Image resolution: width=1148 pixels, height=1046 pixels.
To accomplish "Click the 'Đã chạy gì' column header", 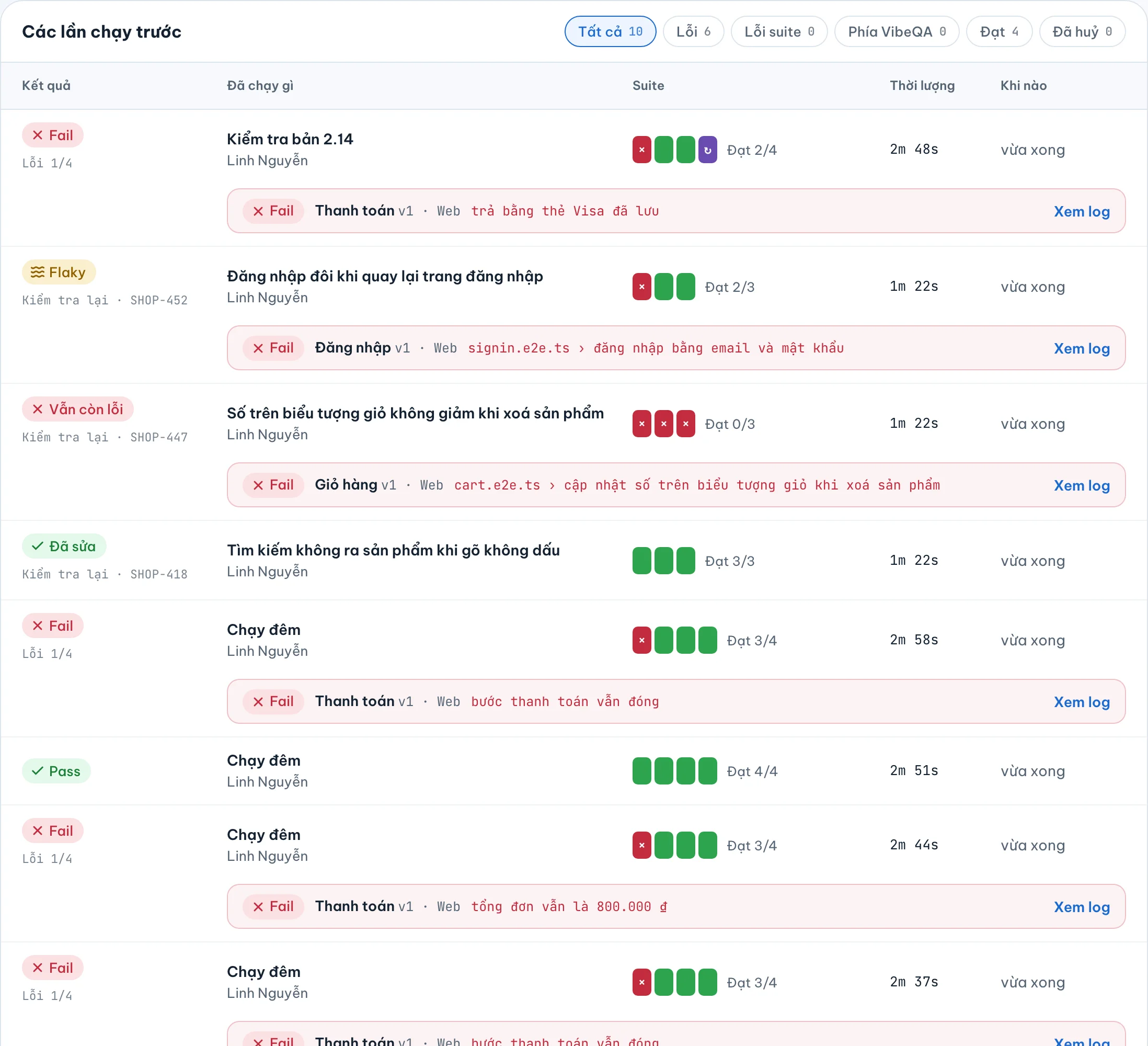I will pyautogui.click(x=260, y=85).
